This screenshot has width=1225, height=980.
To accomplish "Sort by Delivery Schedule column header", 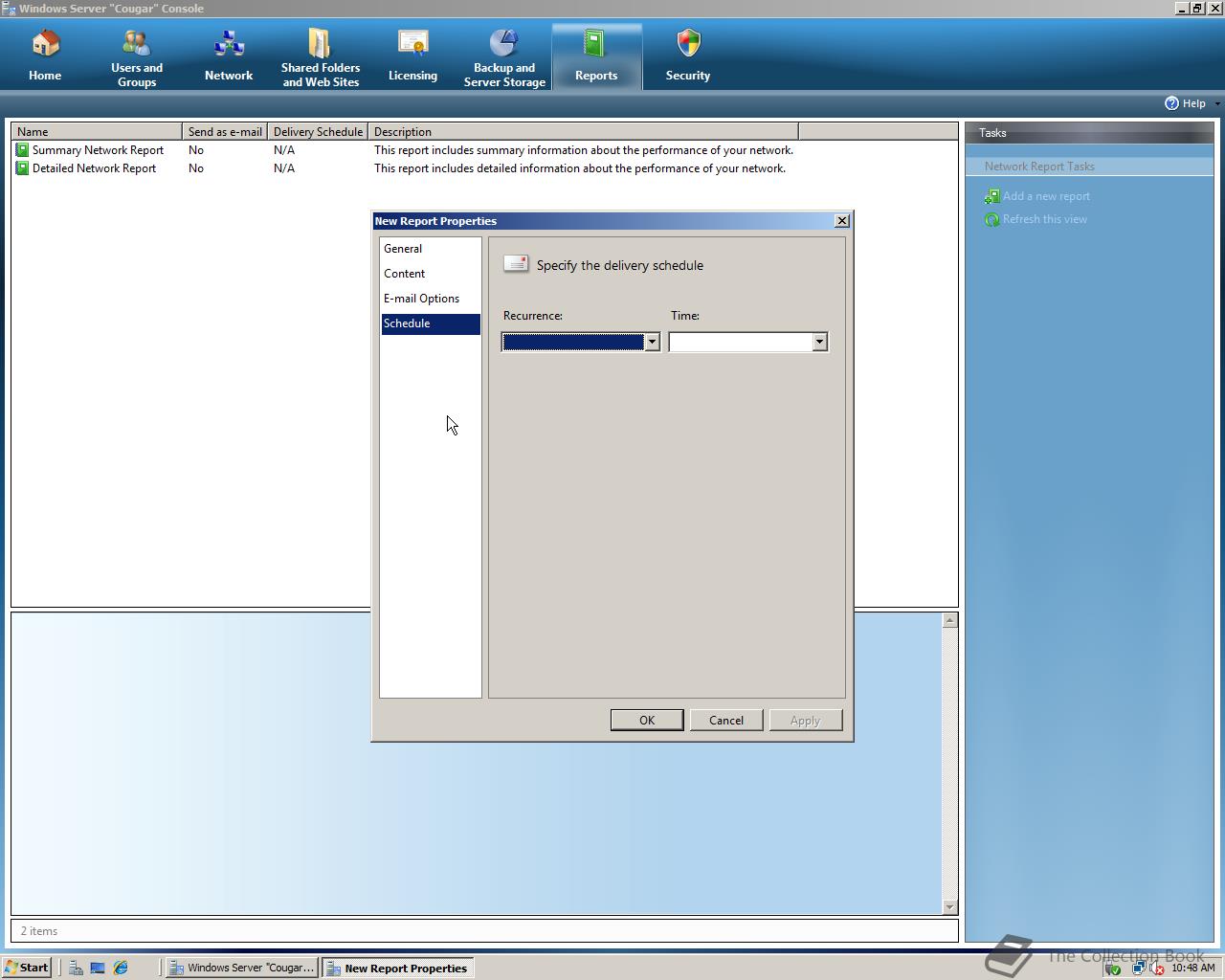I will (x=318, y=132).
